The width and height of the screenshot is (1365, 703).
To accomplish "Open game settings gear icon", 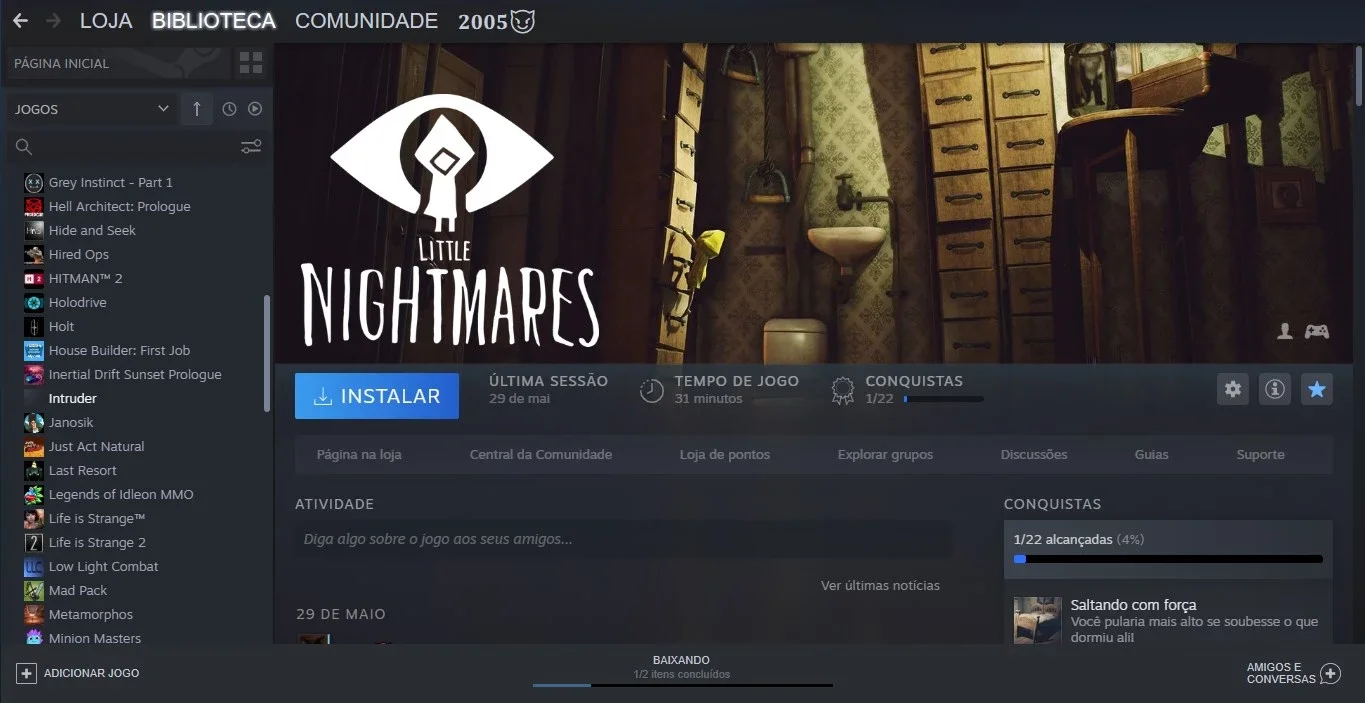I will [x=1233, y=389].
